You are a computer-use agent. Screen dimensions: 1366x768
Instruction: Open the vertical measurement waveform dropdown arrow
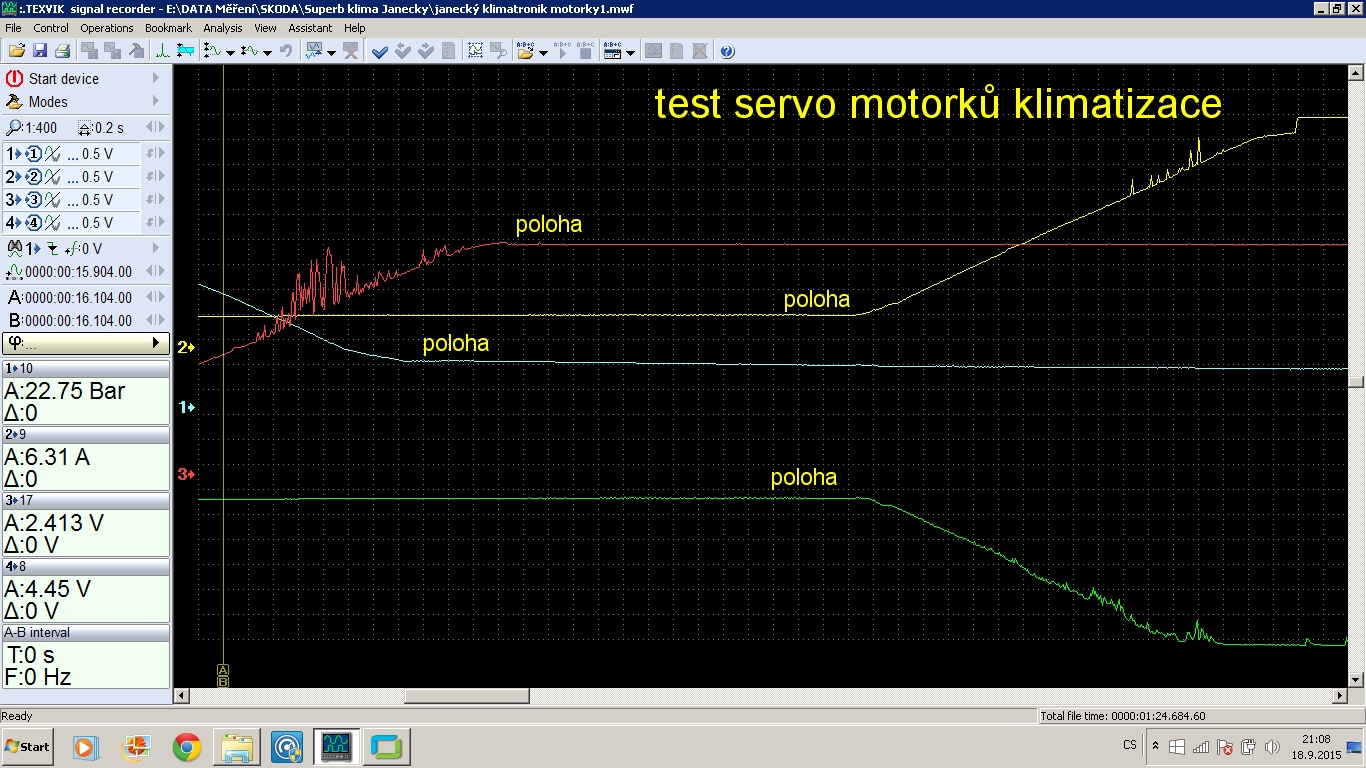click(230, 52)
